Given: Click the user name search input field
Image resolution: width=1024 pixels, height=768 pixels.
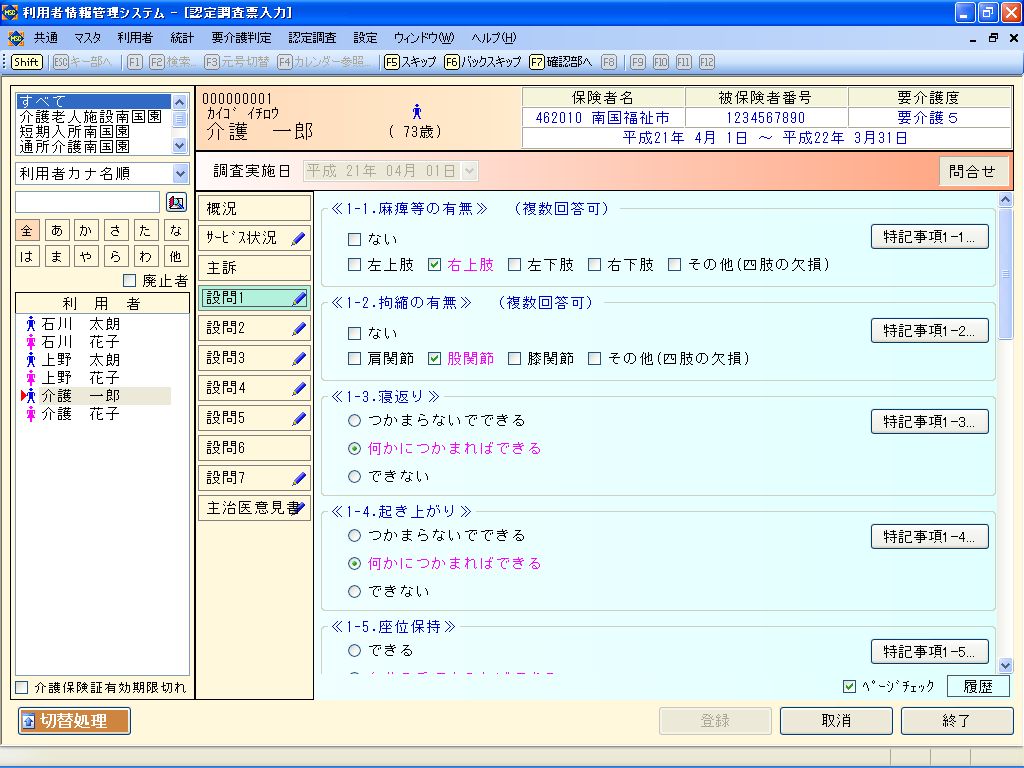Looking at the screenshot, I should coord(88,202).
